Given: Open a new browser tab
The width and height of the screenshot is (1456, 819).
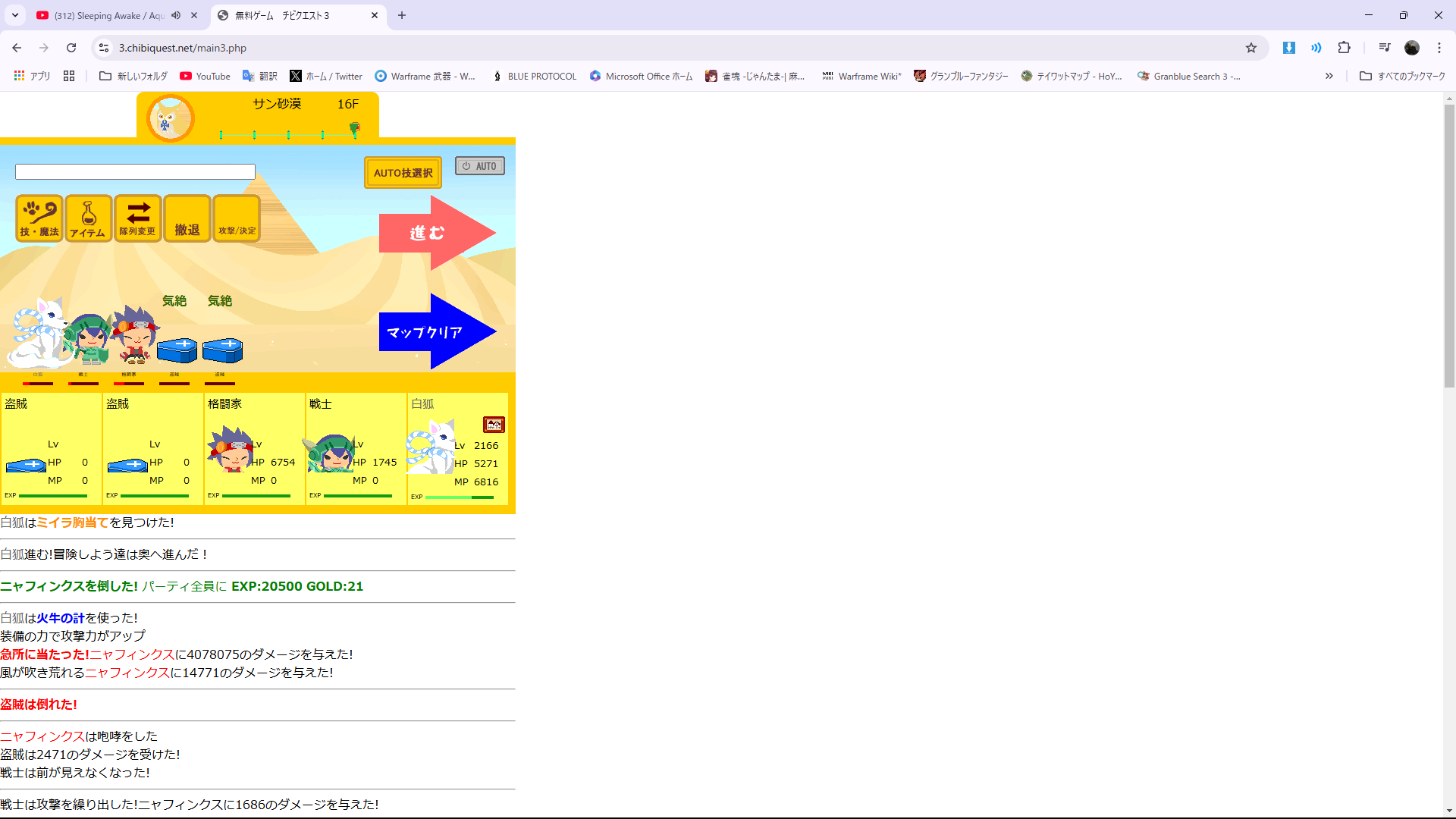Looking at the screenshot, I should (402, 15).
